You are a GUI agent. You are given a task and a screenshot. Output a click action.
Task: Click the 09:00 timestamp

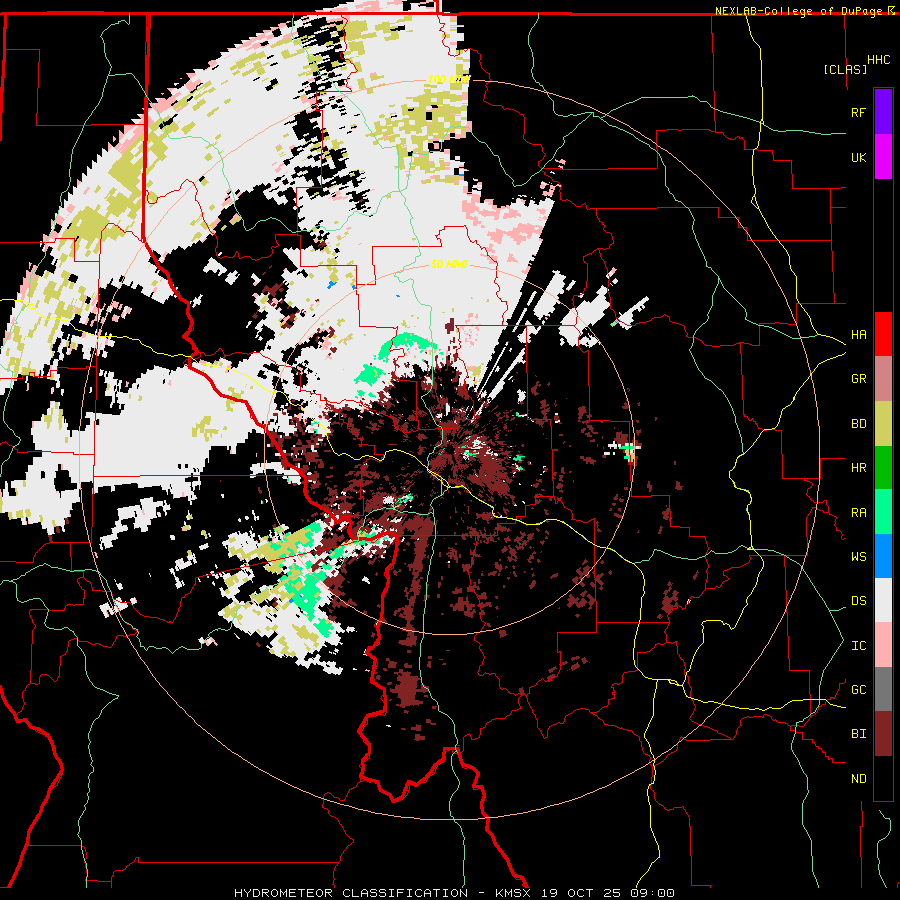point(654,893)
